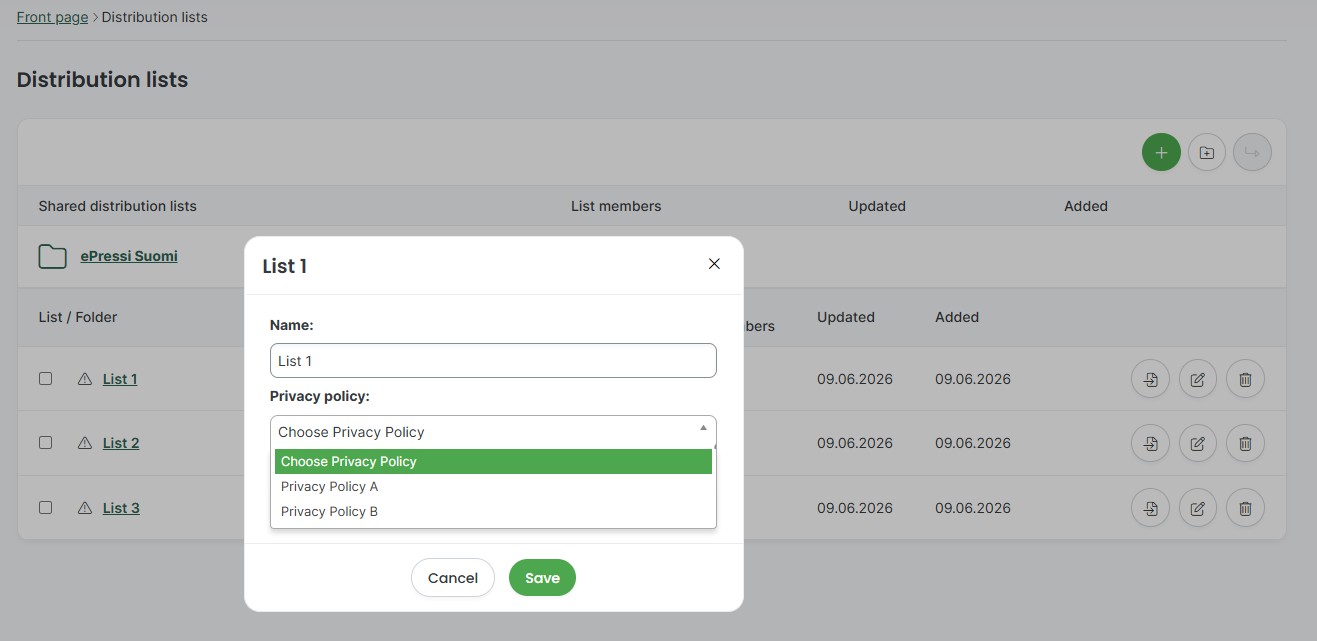1317x641 pixels.
Task: Tick the checkbox for List 3
Action: click(x=45, y=507)
